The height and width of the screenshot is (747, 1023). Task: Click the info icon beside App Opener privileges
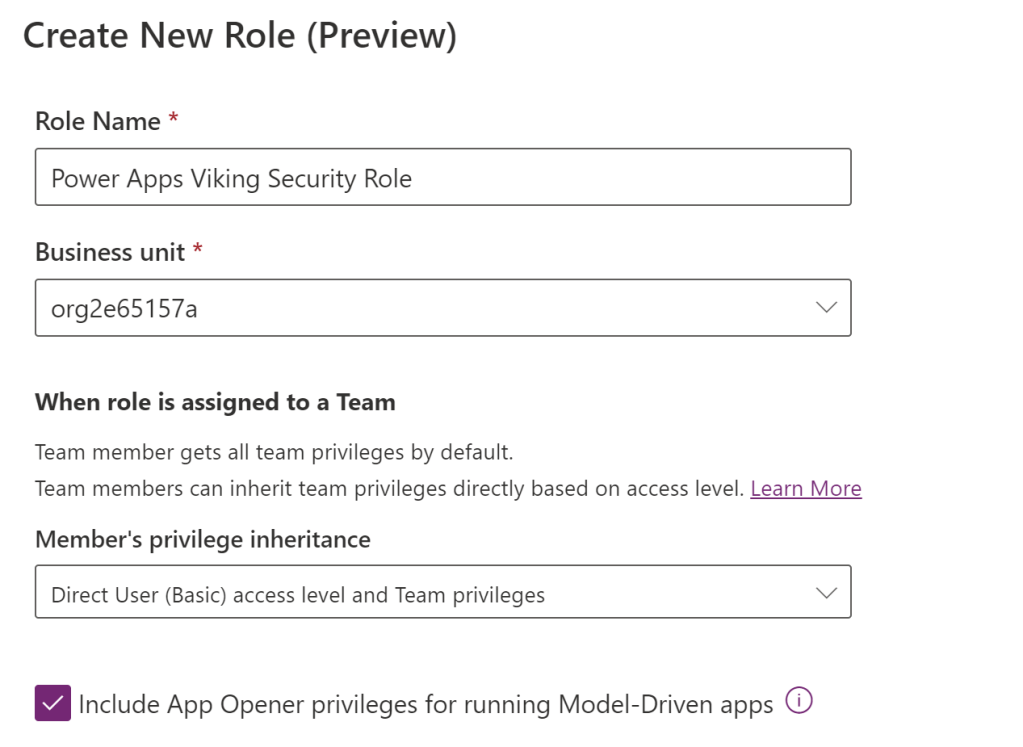798,702
